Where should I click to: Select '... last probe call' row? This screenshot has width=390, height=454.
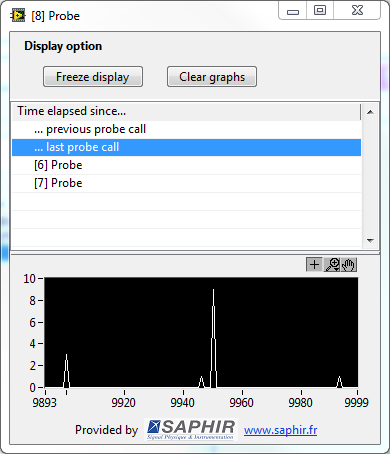tap(186, 147)
